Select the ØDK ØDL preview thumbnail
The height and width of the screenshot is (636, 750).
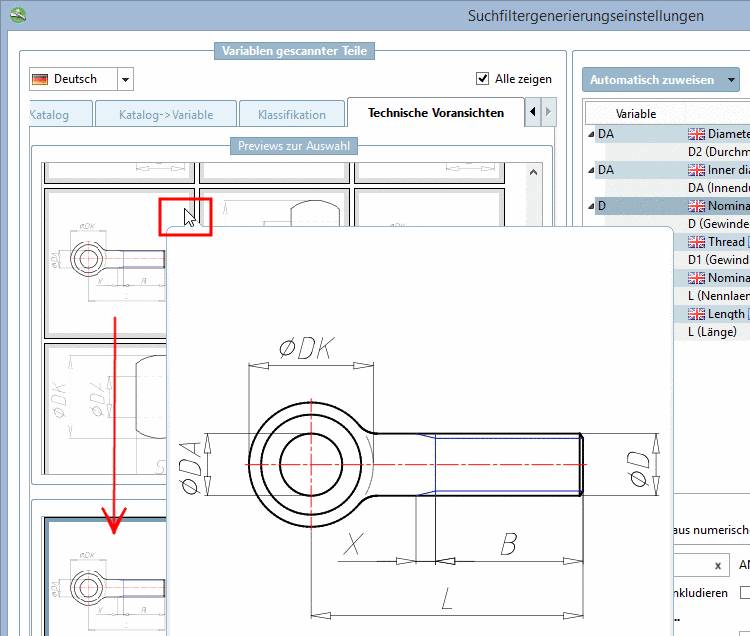pos(106,409)
